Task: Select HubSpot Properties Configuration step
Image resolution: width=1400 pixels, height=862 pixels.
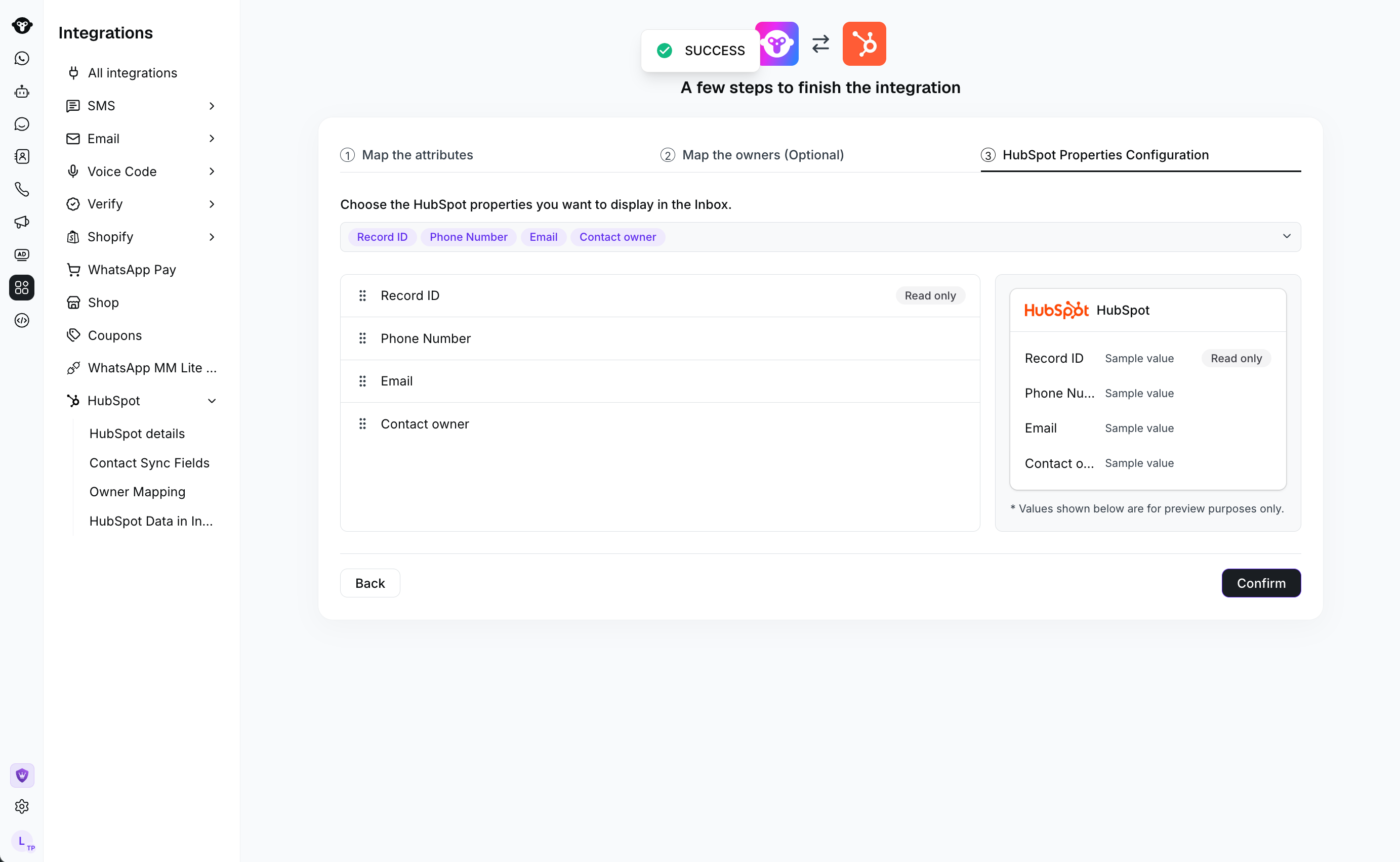Action: [1094, 155]
